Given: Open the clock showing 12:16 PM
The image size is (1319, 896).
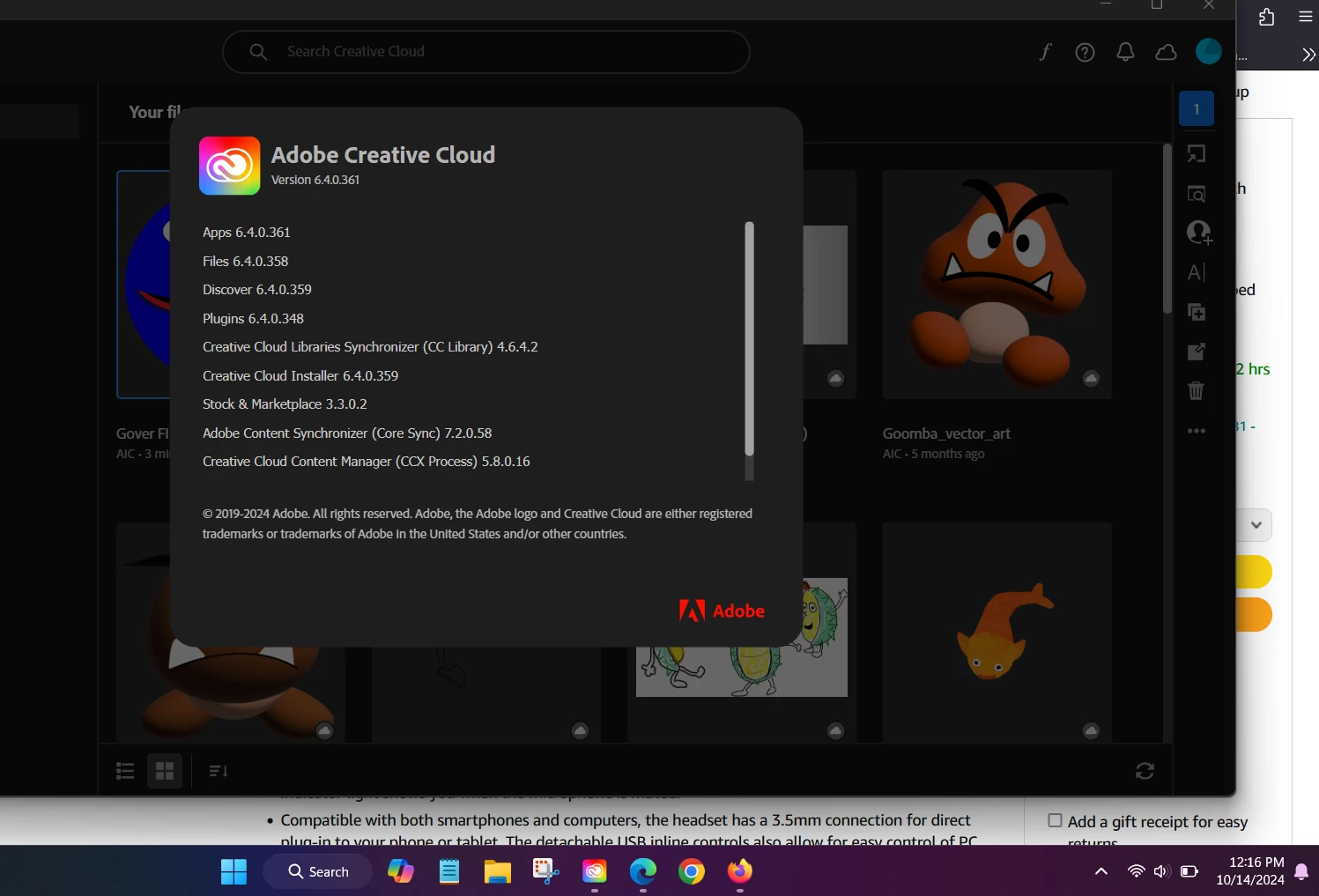Looking at the screenshot, I should 1250,871.
